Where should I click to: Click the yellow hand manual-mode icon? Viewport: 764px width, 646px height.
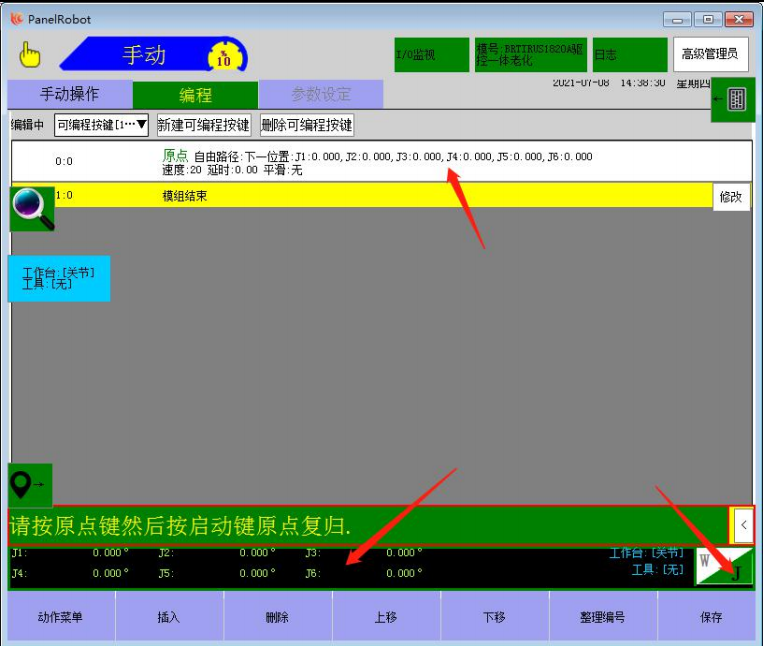(x=30, y=55)
